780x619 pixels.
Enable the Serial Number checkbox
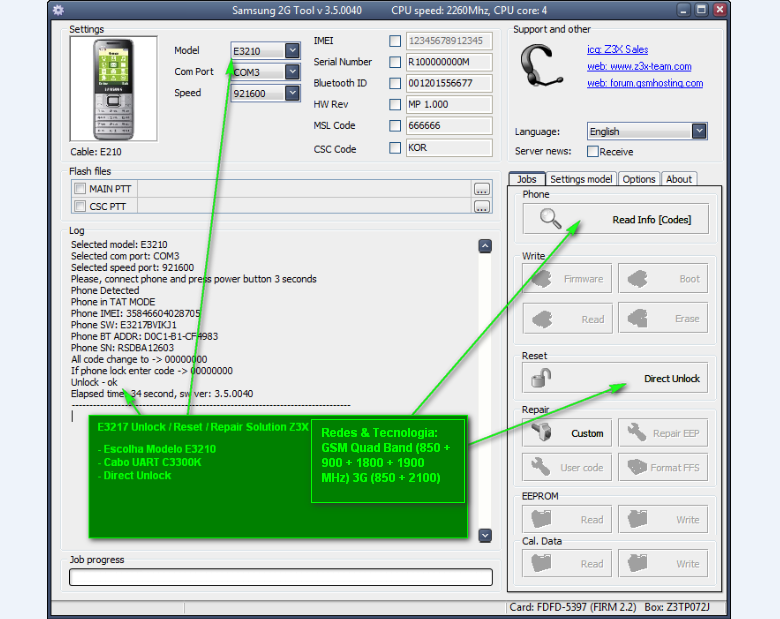tap(395, 62)
